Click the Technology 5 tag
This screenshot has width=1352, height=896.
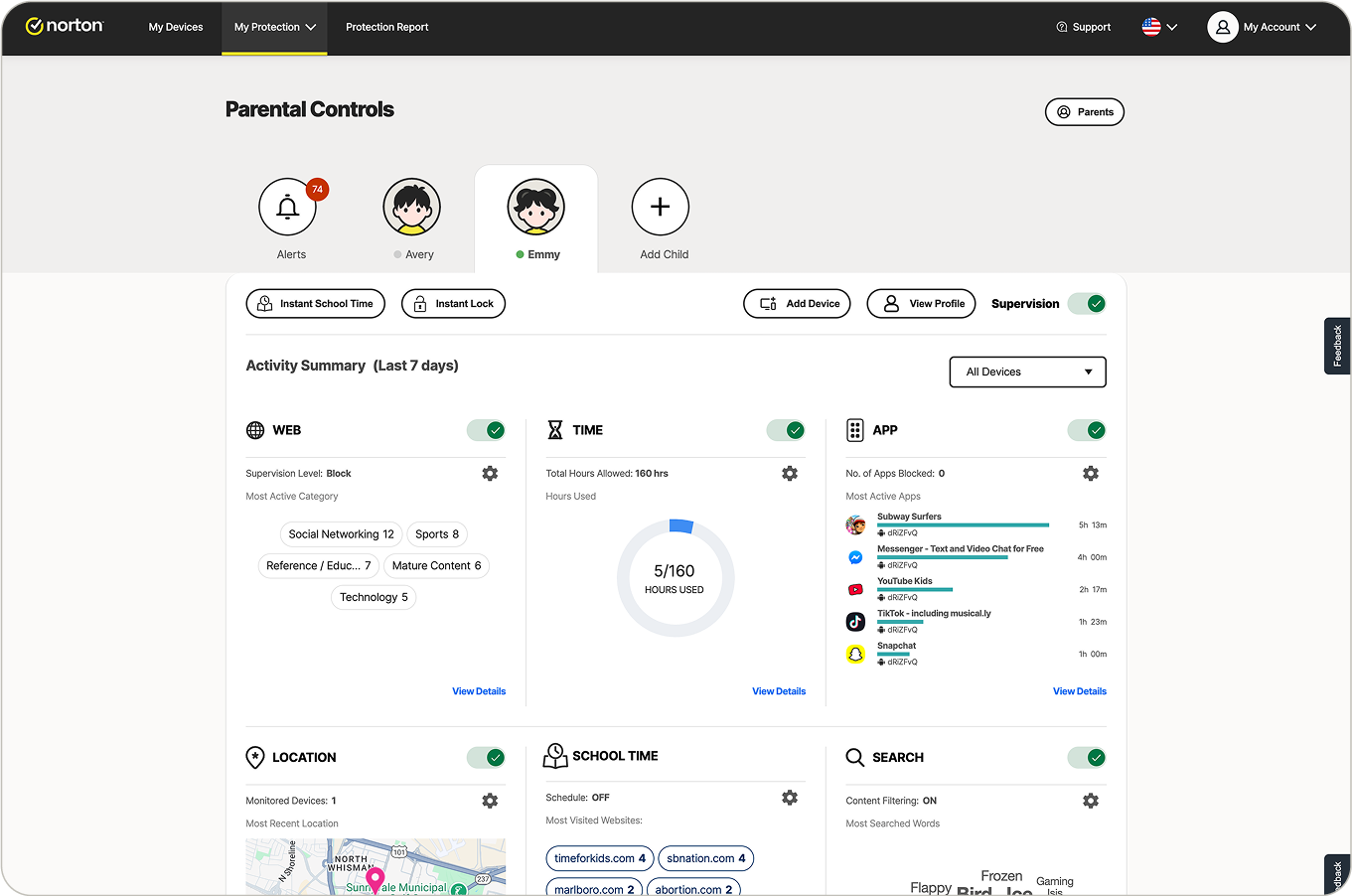pyautogui.click(x=374, y=598)
